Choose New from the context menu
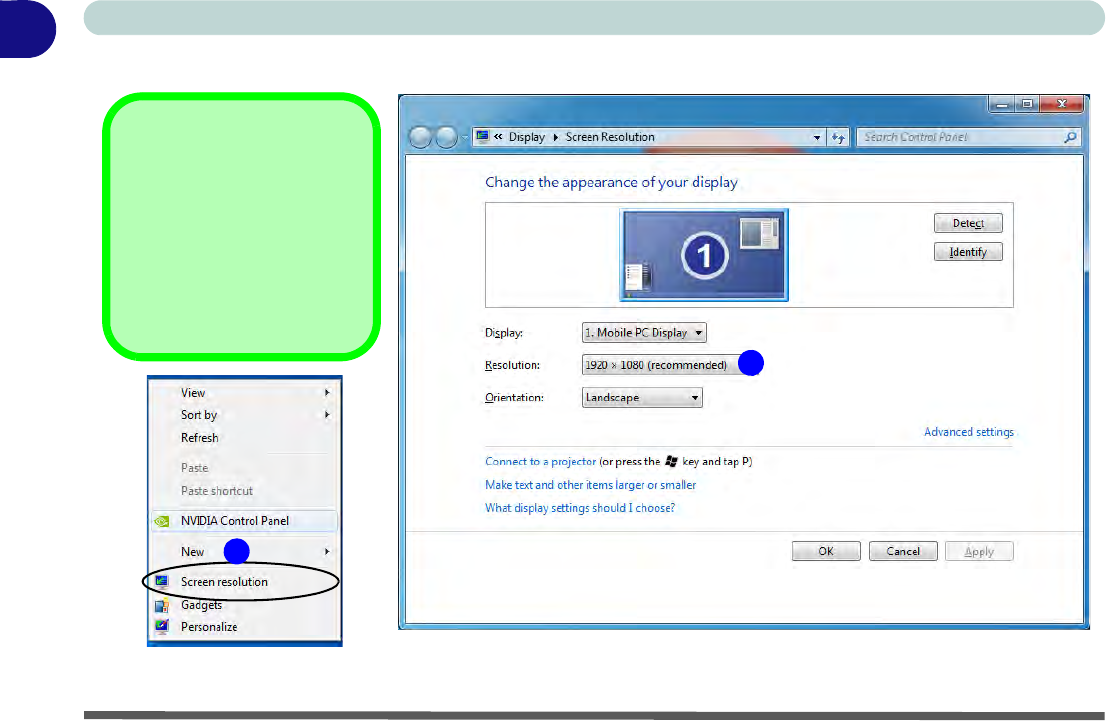Viewport: 1106px width, 721px height. (x=244, y=552)
